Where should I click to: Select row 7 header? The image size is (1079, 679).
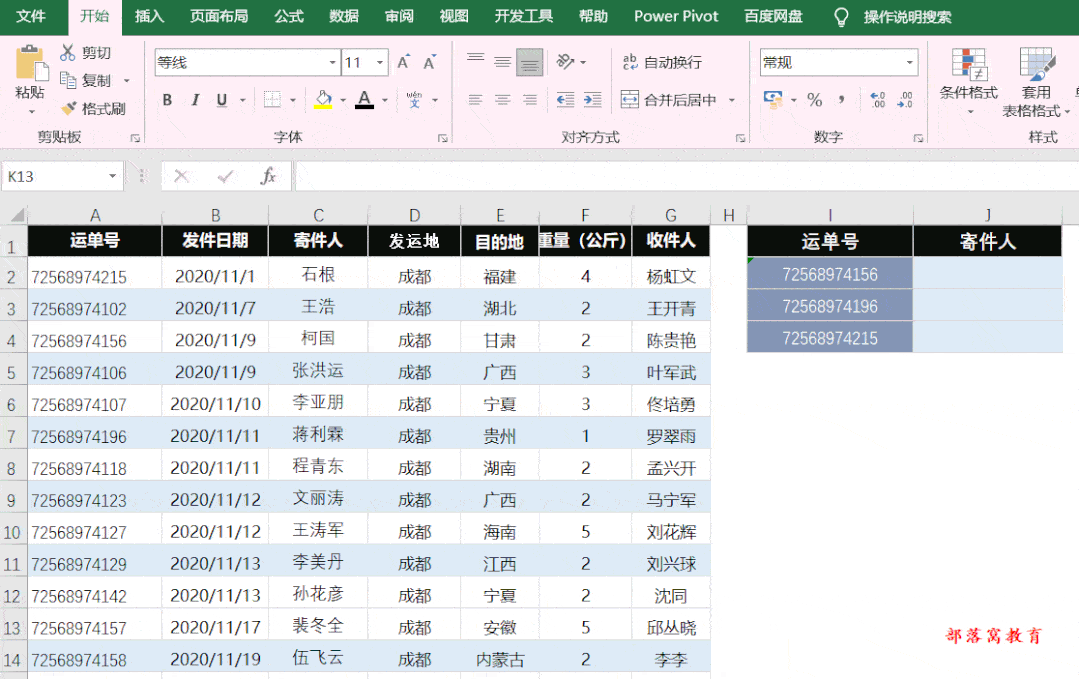click(12, 436)
